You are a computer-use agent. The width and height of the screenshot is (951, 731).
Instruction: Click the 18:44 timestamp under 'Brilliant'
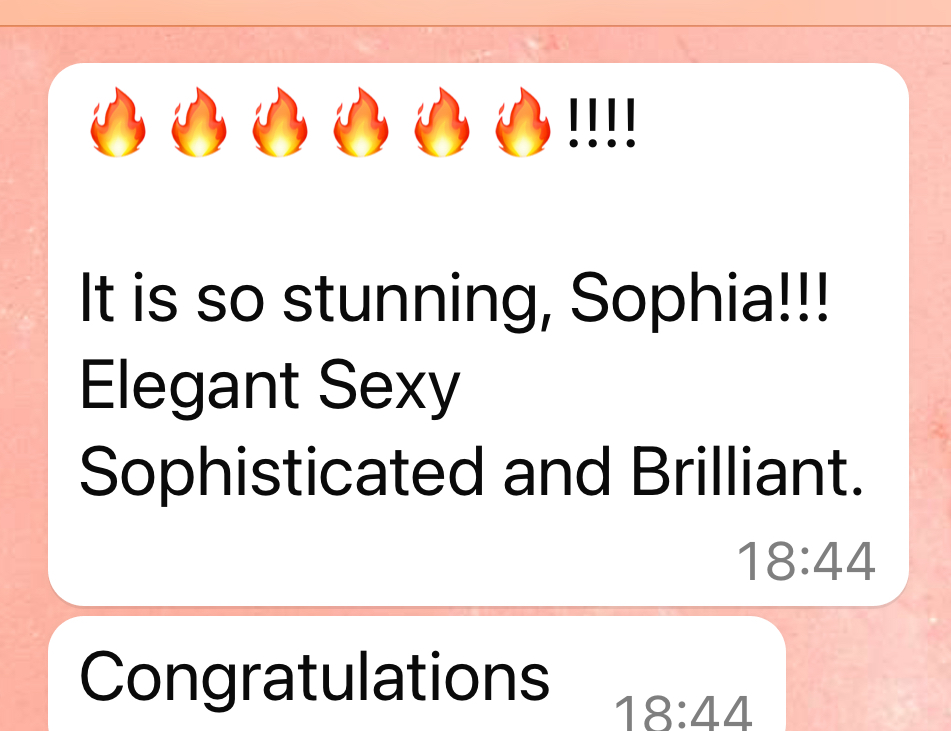coord(806,562)
